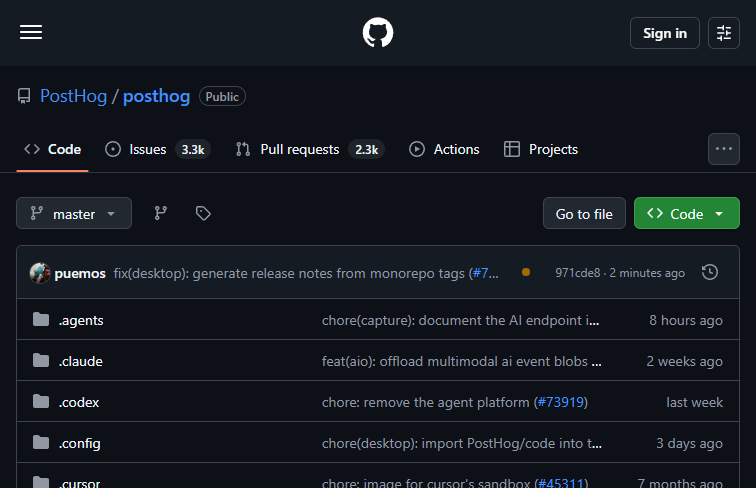The height and width of the screenshot is (488, 756).
Task: Open the green Code dropdown button
Action: click(687, 213)
